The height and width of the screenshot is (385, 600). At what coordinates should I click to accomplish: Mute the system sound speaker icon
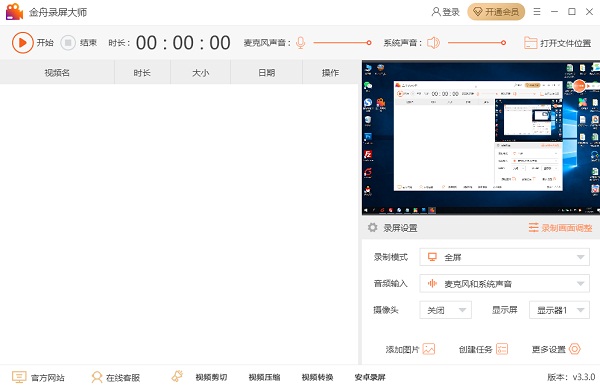point(433,42)
